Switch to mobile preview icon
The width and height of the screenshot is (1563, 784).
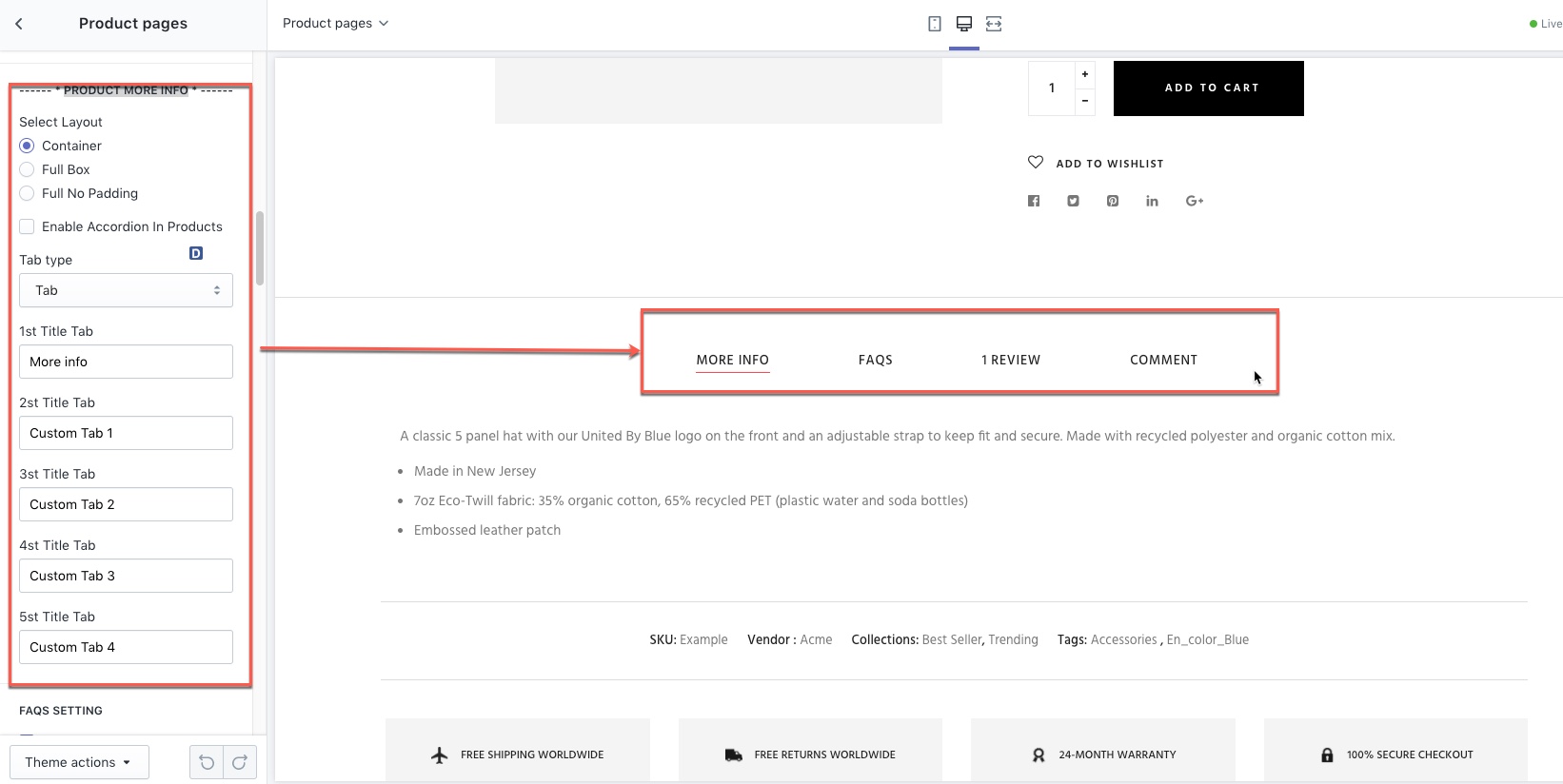[x=935, y=24]
